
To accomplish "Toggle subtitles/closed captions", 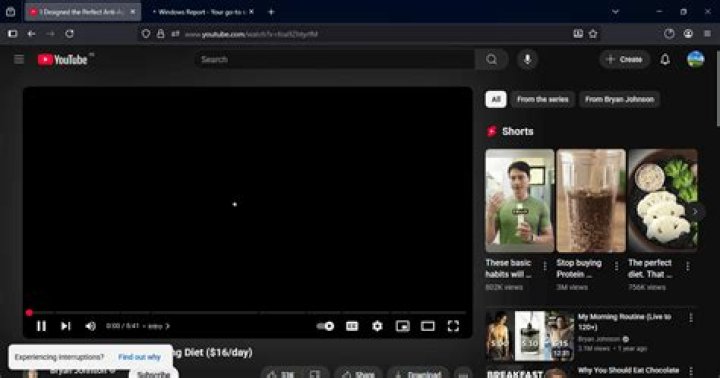I will click(x=352, y=326).
